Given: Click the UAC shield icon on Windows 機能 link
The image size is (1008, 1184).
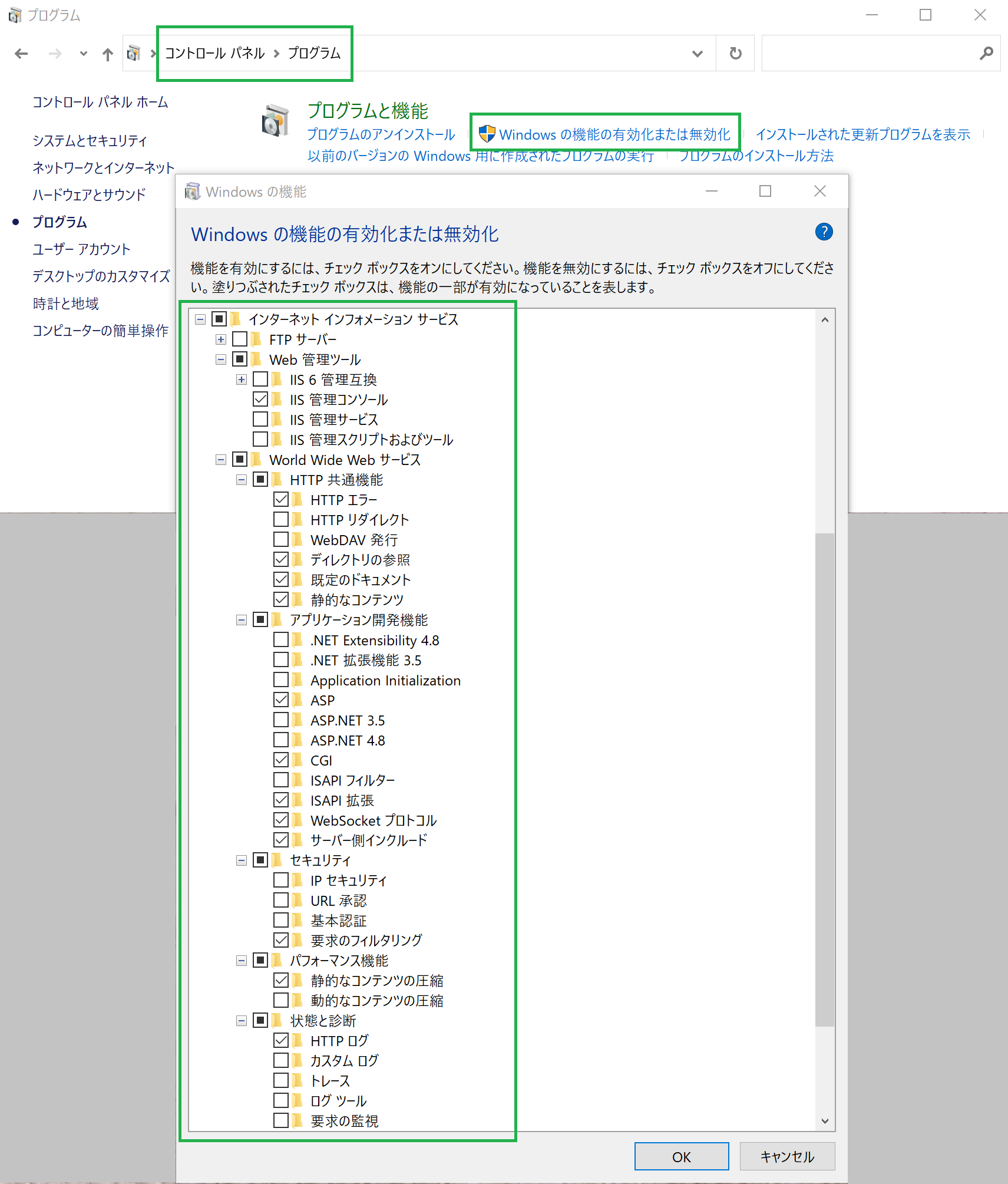Looking at the screenshot, I should point(487,134).
